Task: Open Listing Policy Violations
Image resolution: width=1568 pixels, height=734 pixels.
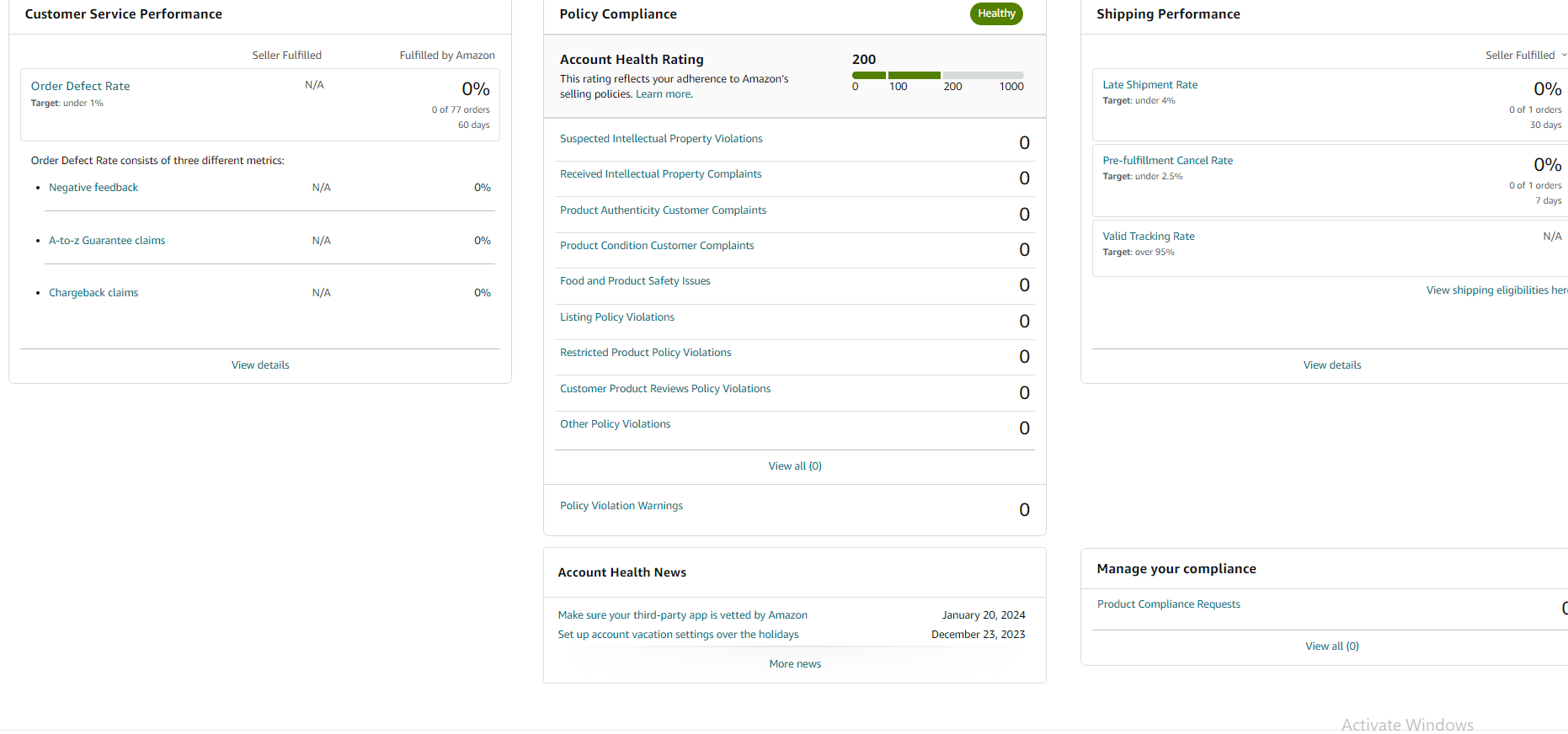Action: pos(617,317)
